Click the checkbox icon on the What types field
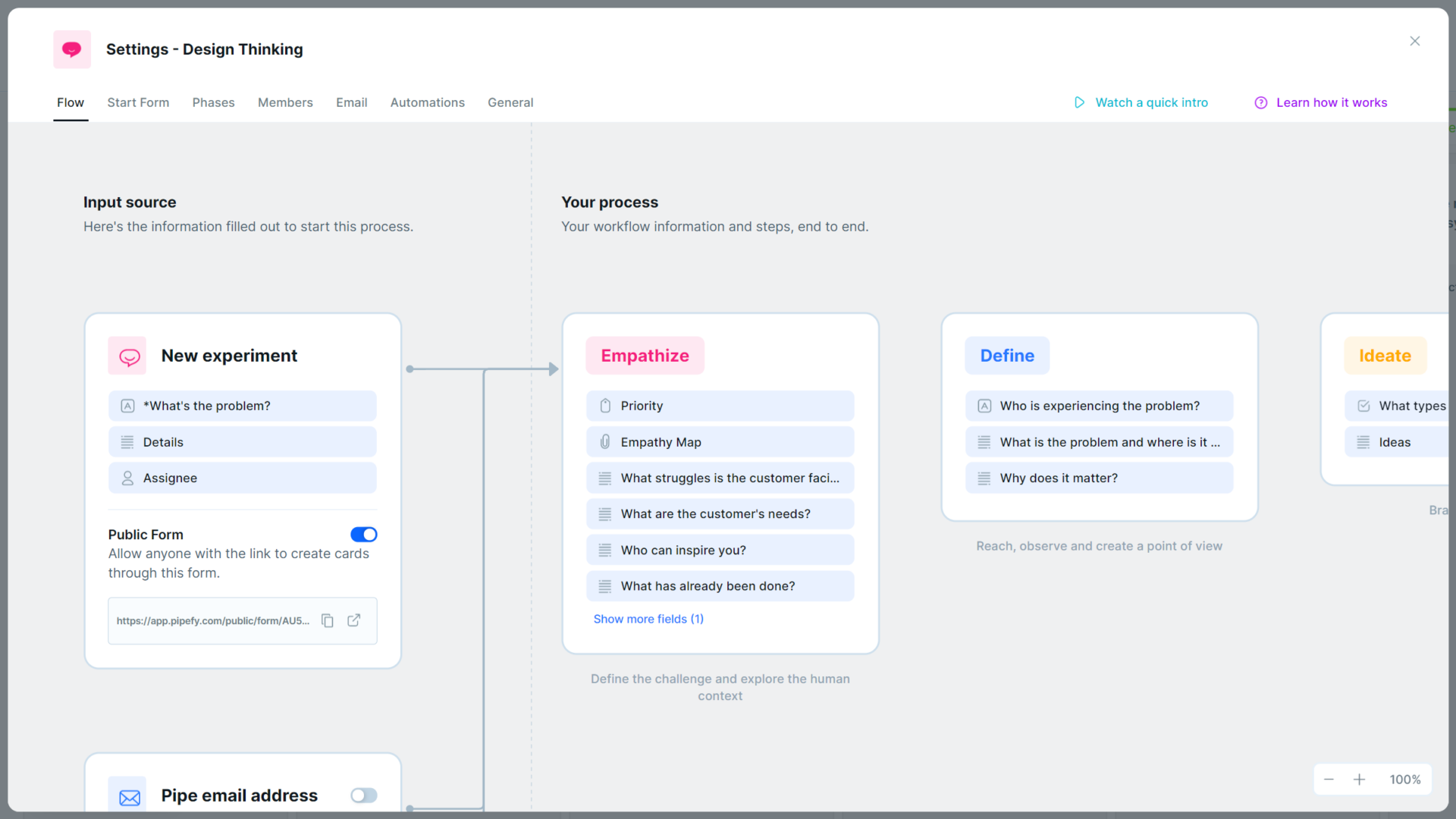 pyautogui.click(x=1363, y=406)
